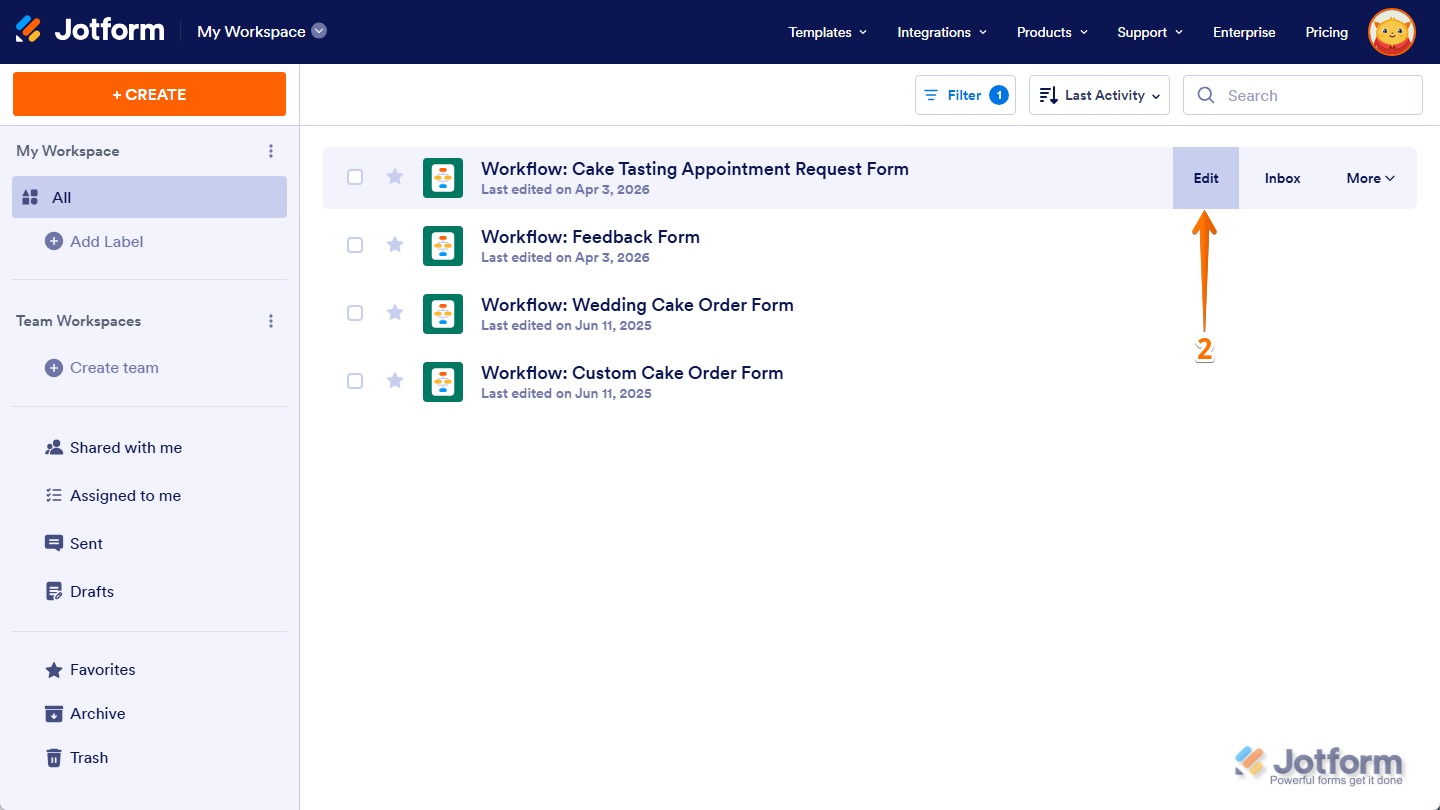Image resolution: width=1440 pixels, height=810 pixels.
Task: Click the Add Label plus icon
Action: click(x=53, y=241)
